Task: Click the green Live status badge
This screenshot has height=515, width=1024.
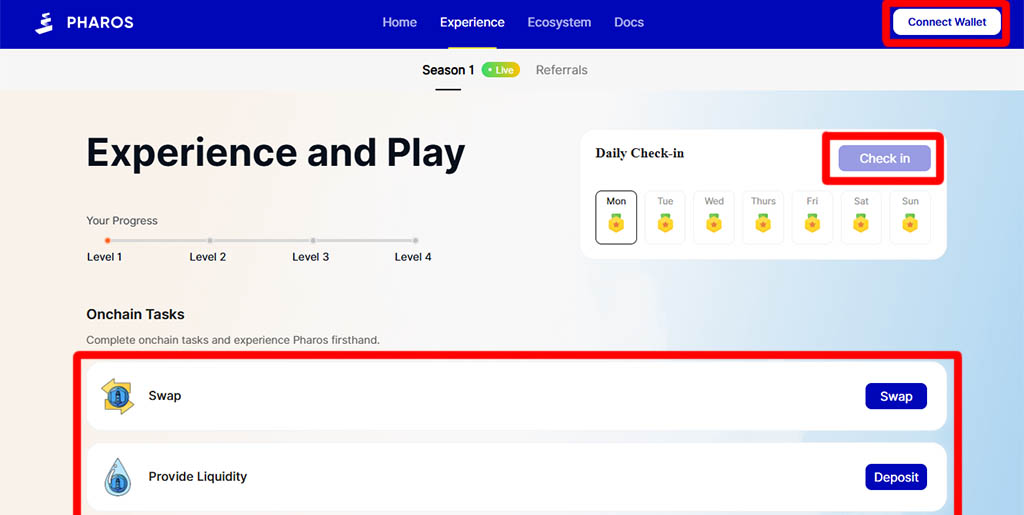Action: 501,70
